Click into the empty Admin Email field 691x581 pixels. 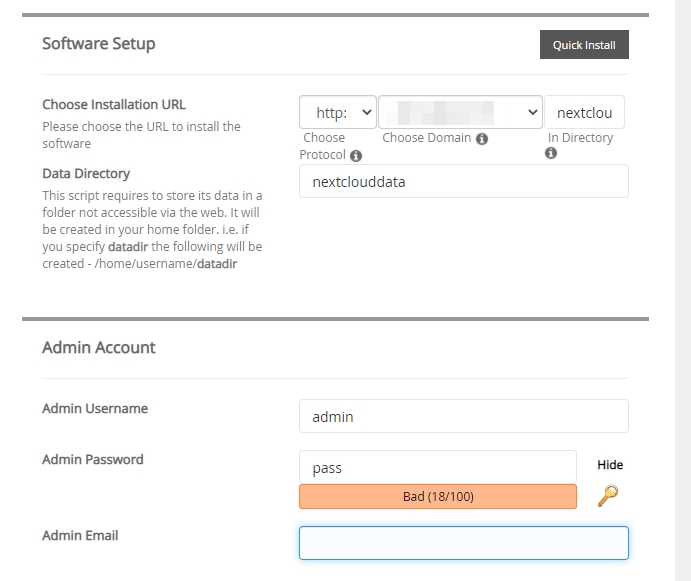pos(463,543)
